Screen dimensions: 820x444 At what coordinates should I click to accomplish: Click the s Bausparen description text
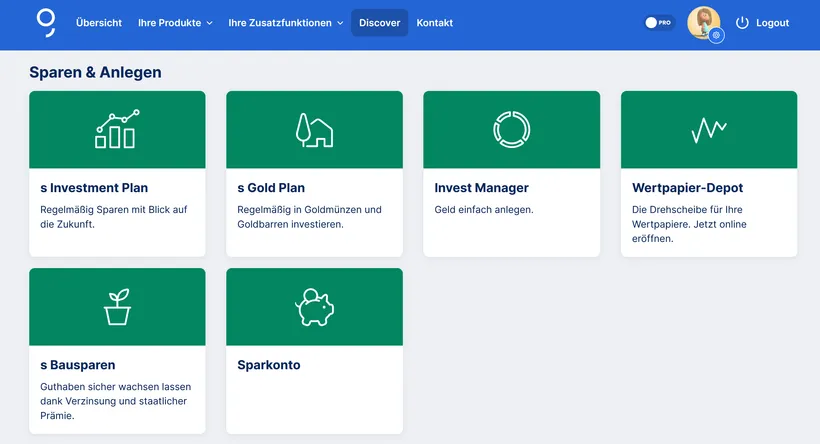(x=114, y=401)
